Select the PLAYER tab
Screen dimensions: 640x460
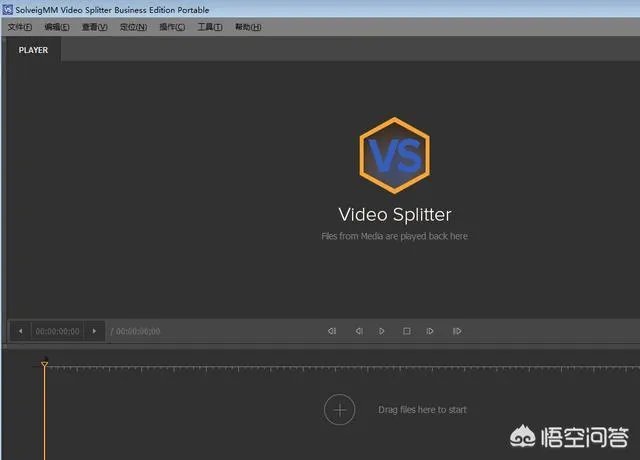(33, 50)
